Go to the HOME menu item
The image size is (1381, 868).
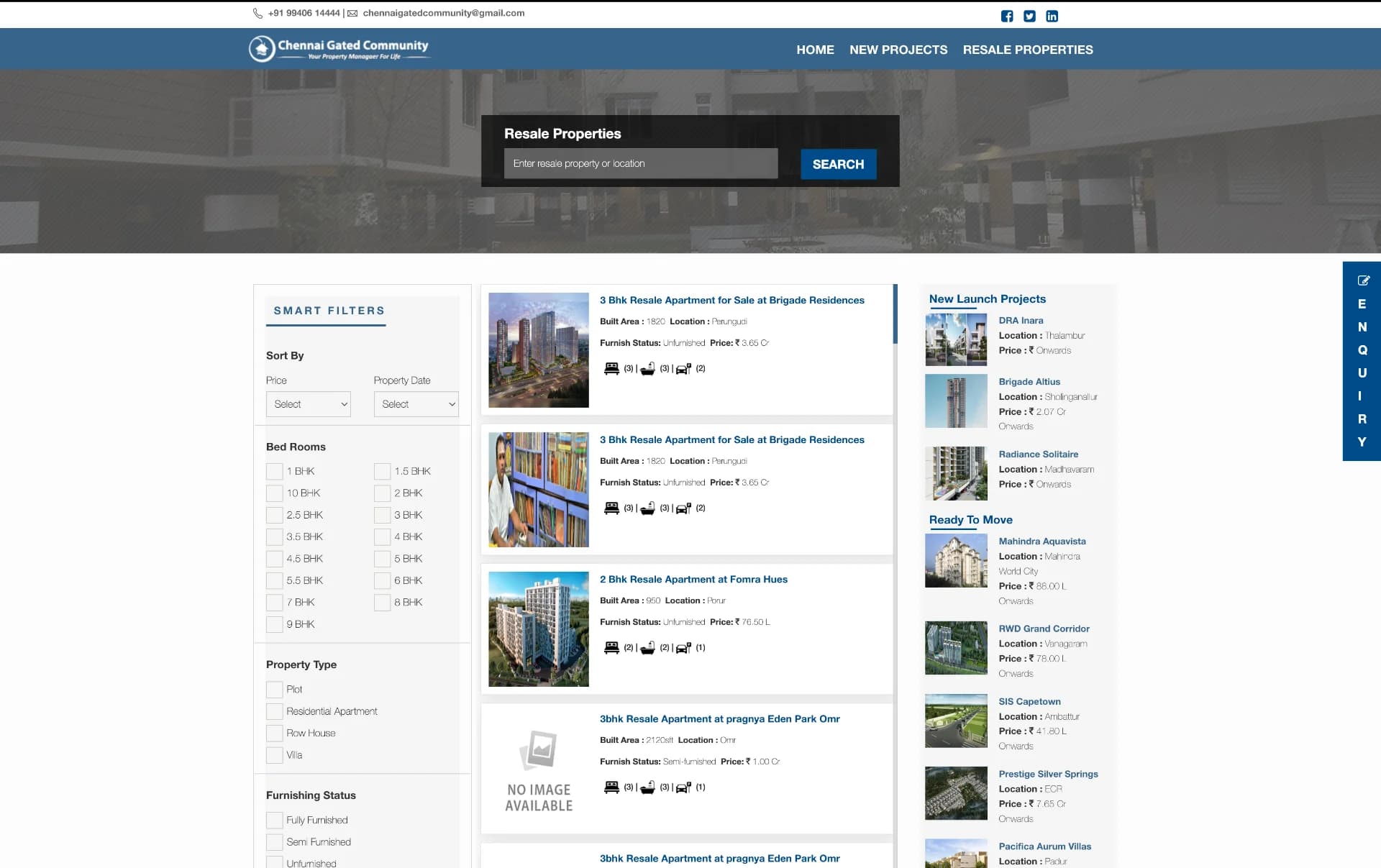coord(815,50)
